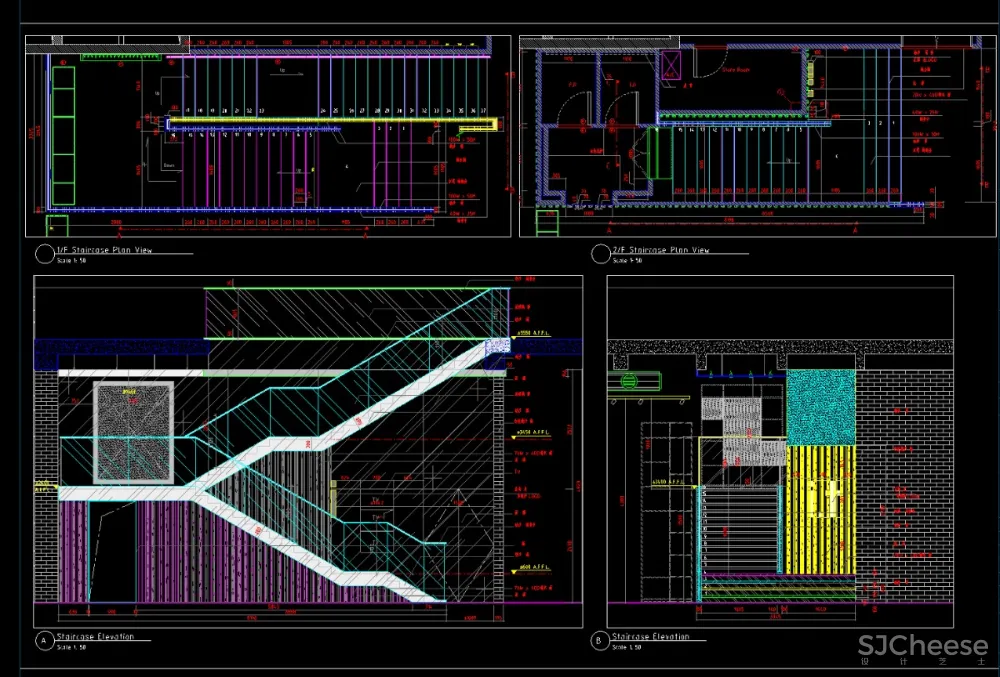The width and height of the screenshot is (1000, 677).
Task: Select the blue hatched floor slab in elevation A
Action: [120, 352]
